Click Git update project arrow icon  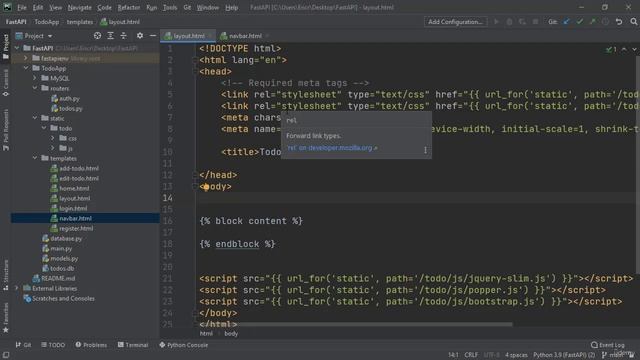click(x=567, y=22)
